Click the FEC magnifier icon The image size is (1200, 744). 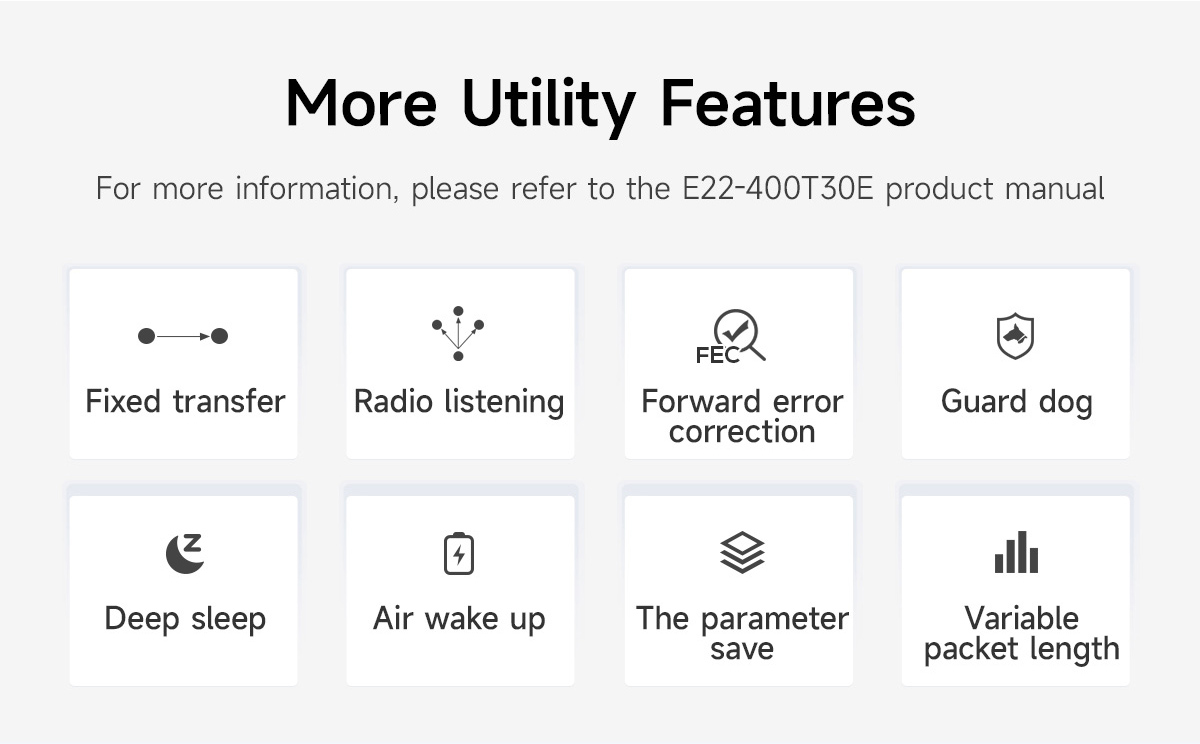point(731,336)
